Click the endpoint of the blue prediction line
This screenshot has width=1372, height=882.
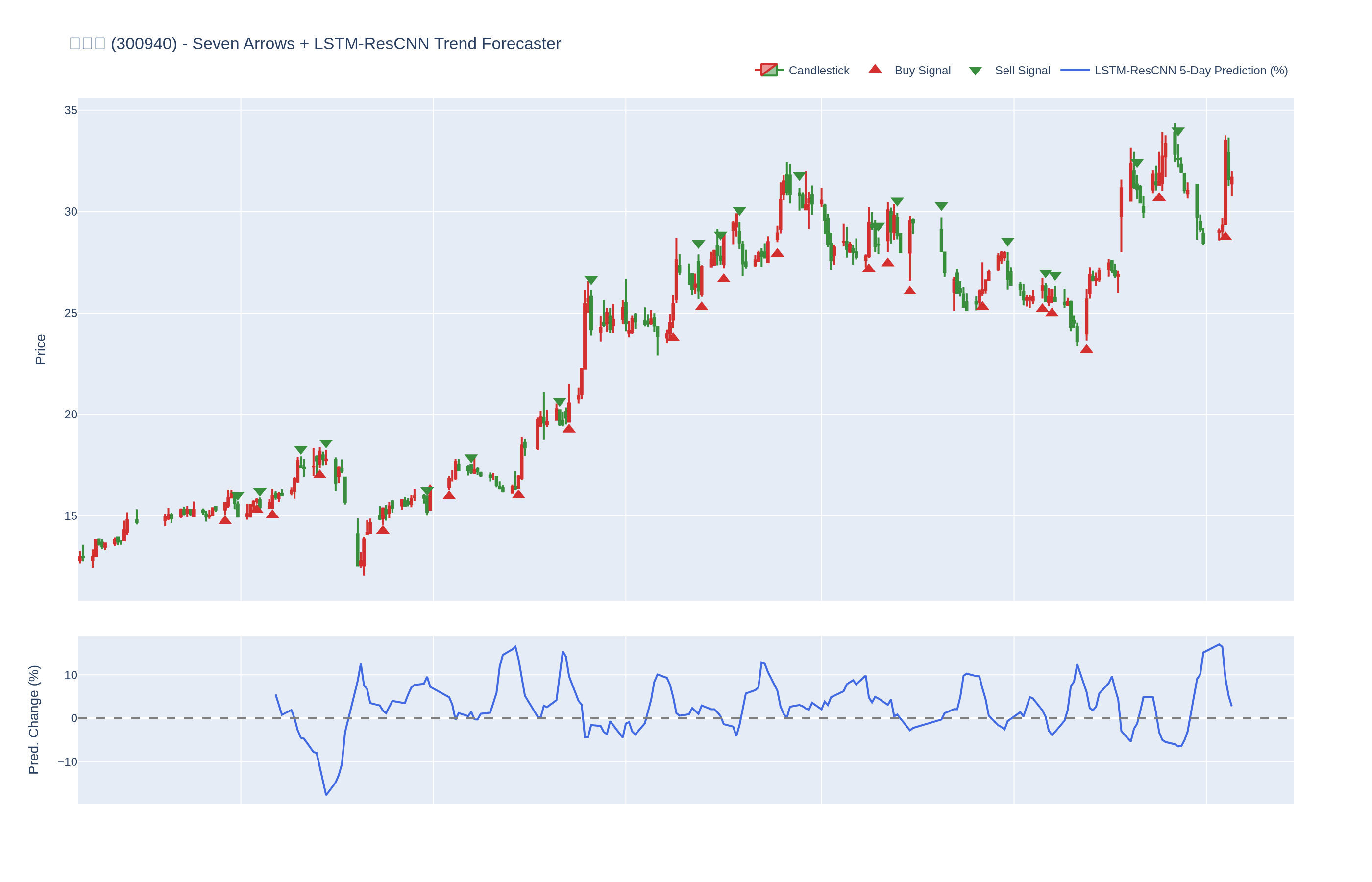(1232, 706)
